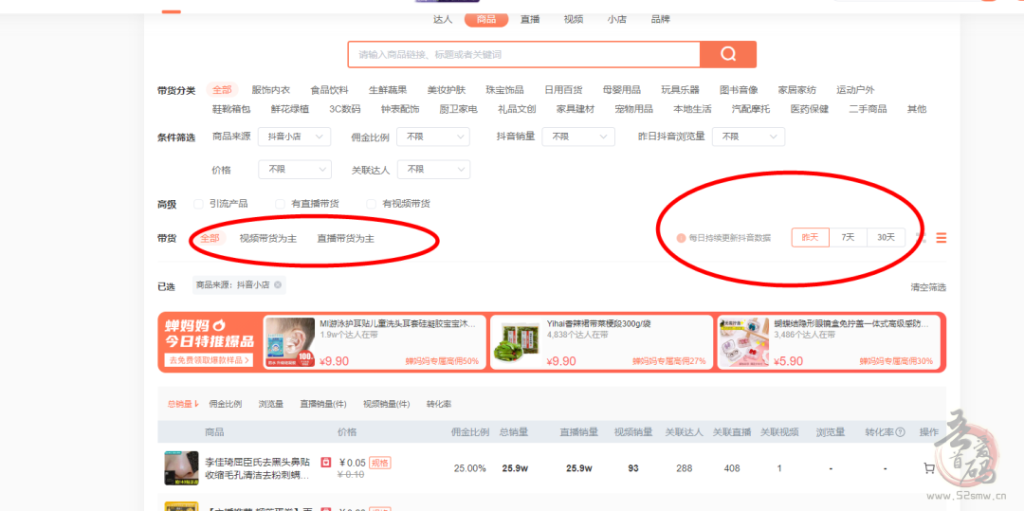Select 昨天 time range

[x=810, y=237]
